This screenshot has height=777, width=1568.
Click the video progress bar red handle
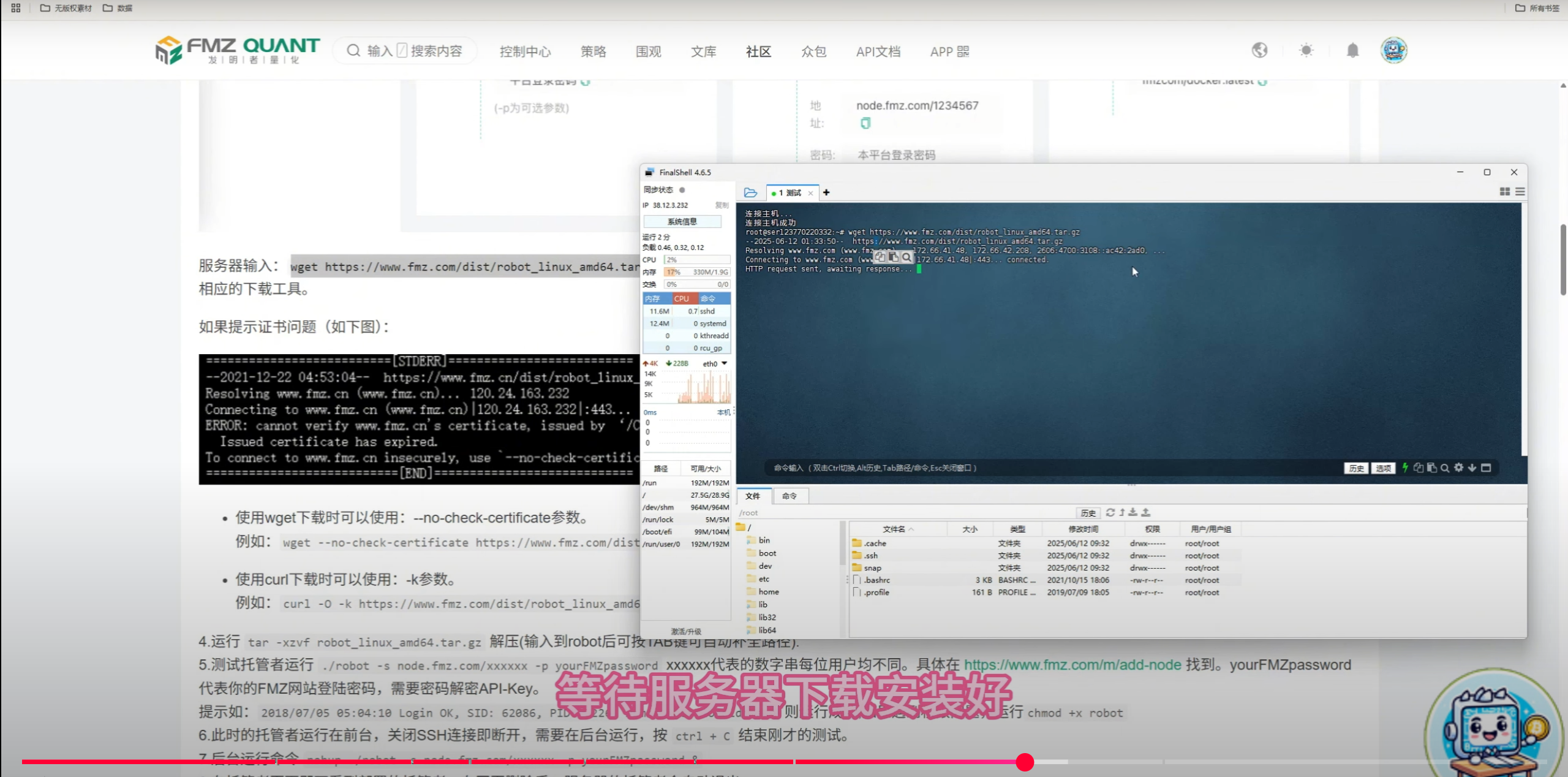point(1025,762)
